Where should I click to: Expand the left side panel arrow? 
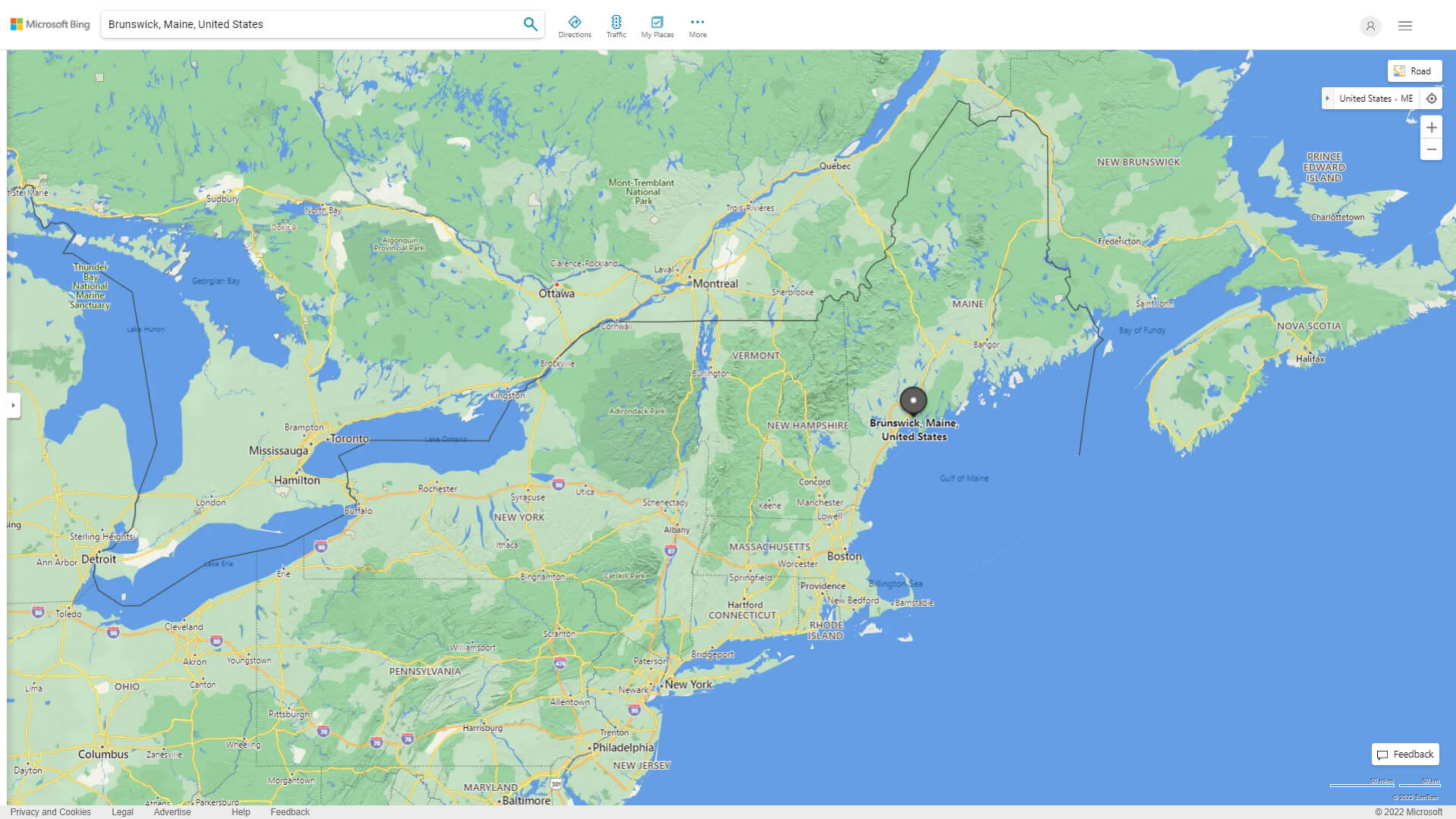pos(13,406)
